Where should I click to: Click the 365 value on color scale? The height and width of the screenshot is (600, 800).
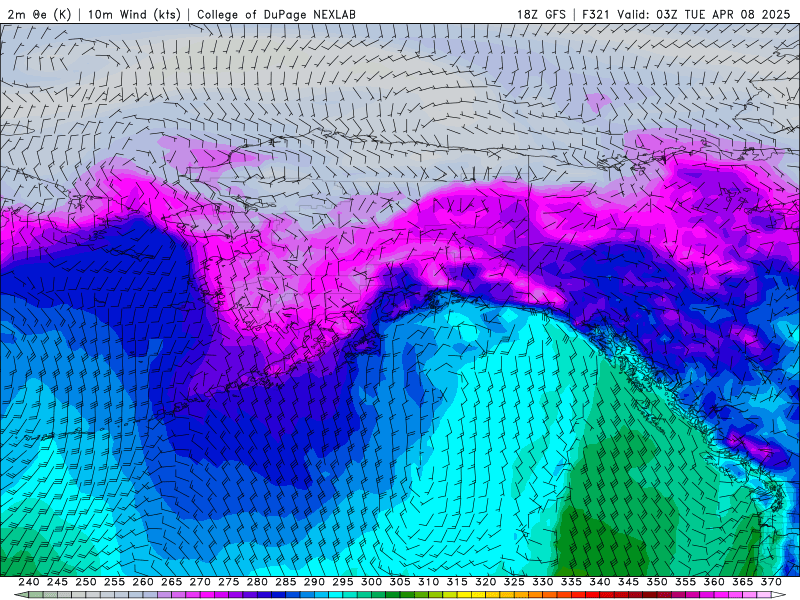pos(743,582)
